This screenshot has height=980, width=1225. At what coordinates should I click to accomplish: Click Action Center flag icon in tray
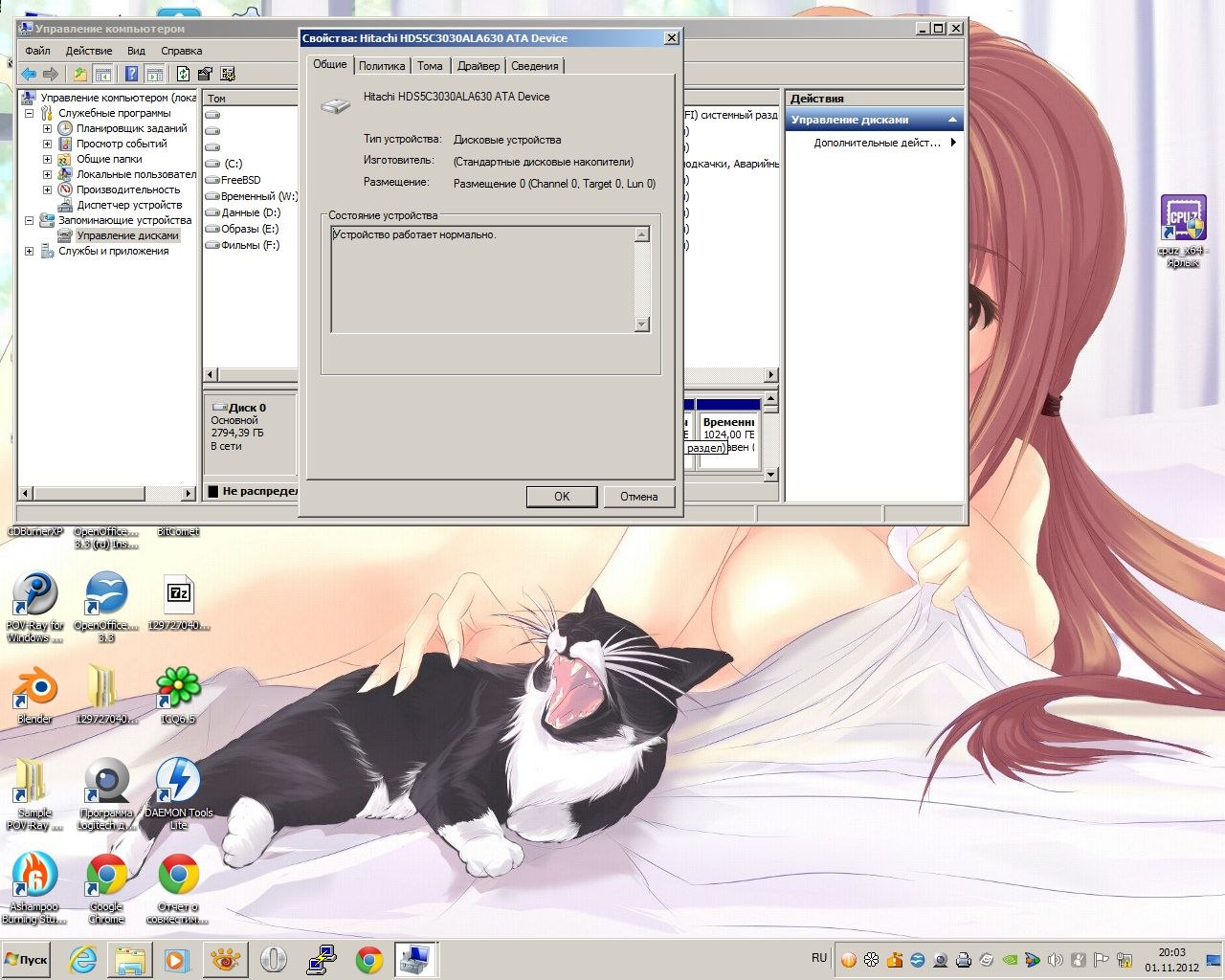tap(1102, 960)
